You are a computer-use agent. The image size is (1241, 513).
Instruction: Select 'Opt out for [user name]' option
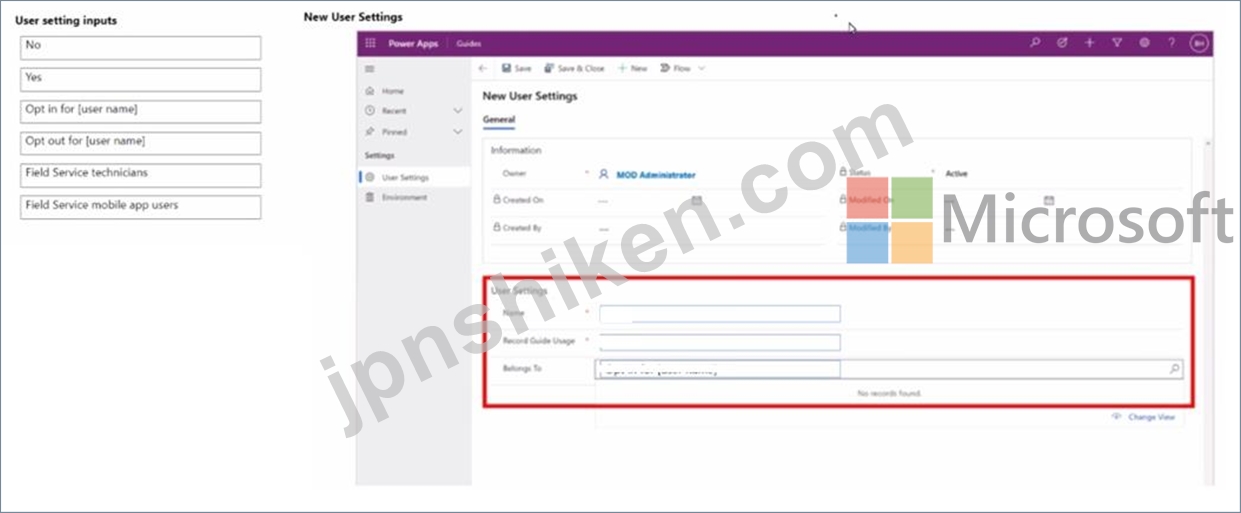[x=141, y=143]
